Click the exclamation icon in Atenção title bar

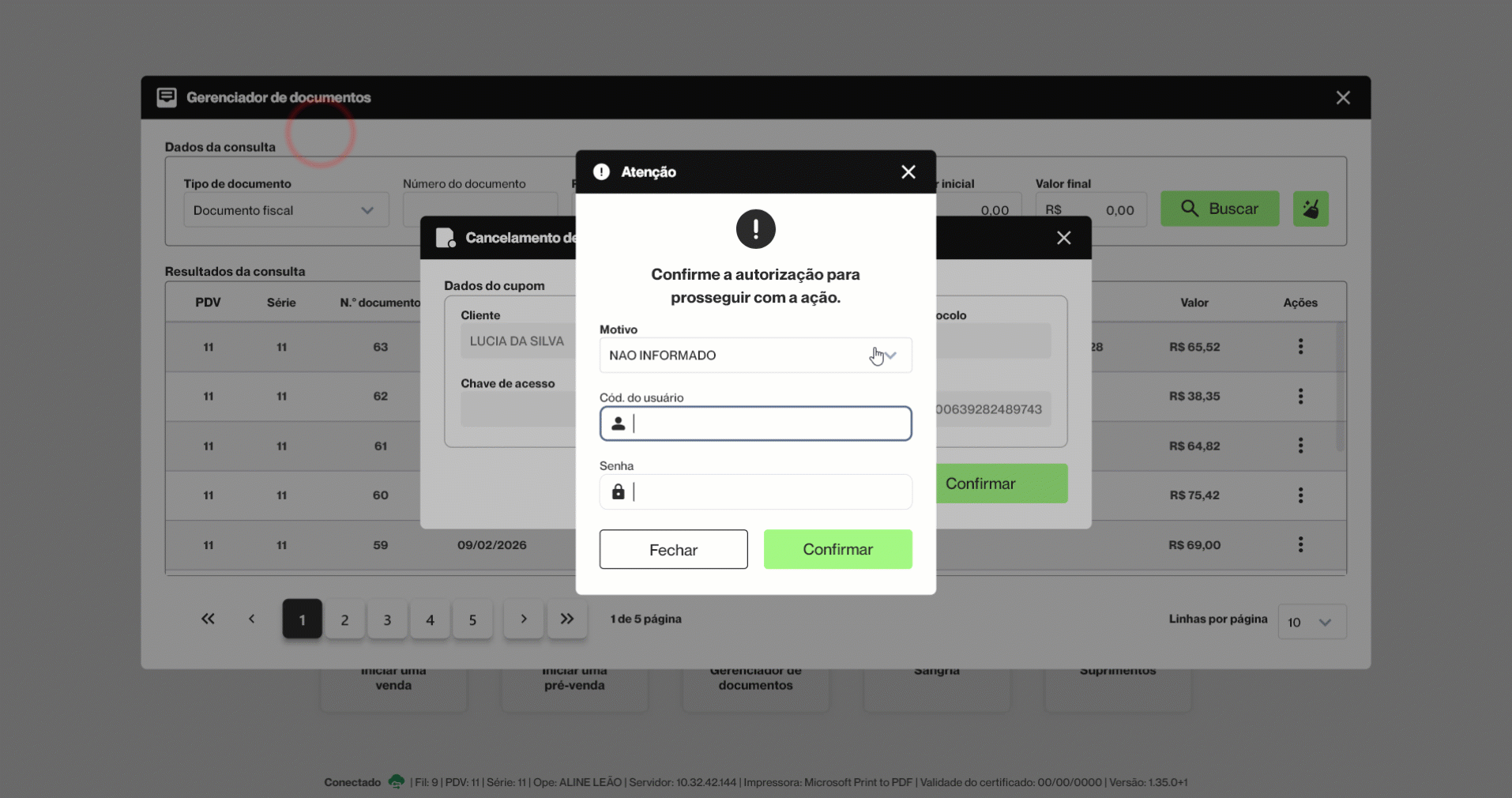click(x=601, y=172)
